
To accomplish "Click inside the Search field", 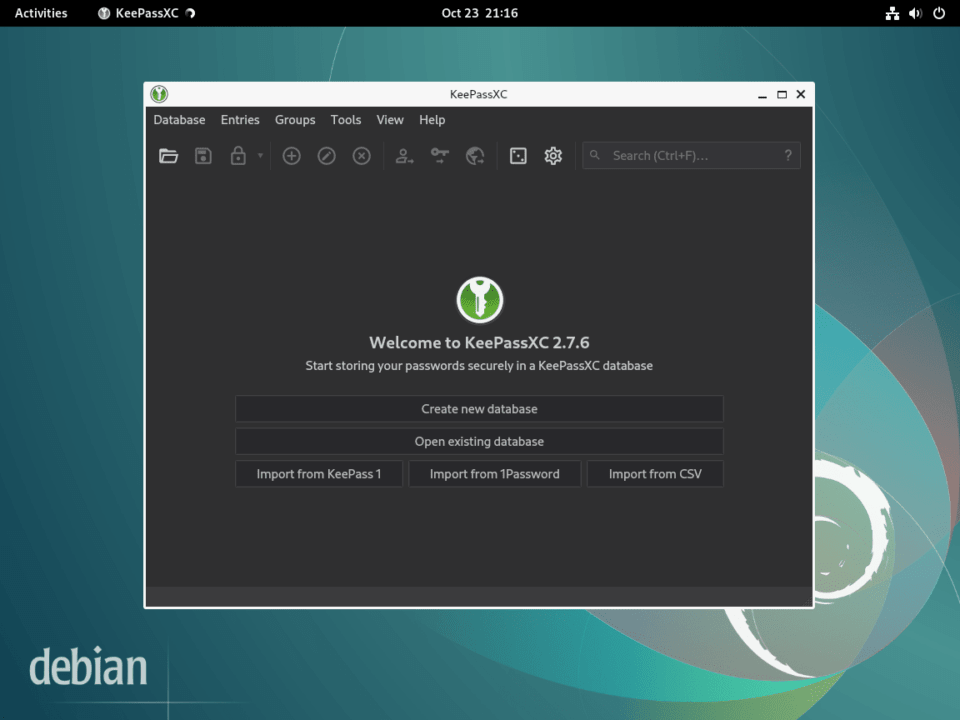I will click(690, 155).
